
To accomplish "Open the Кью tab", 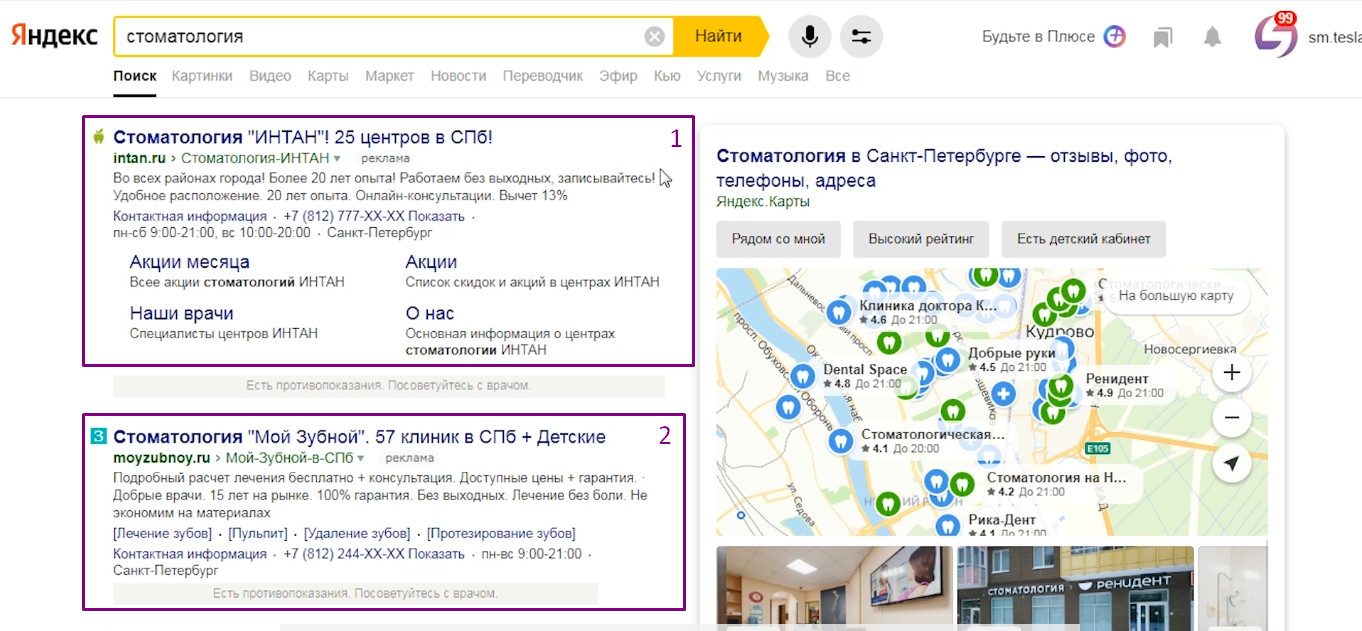I will click(667, 76).
